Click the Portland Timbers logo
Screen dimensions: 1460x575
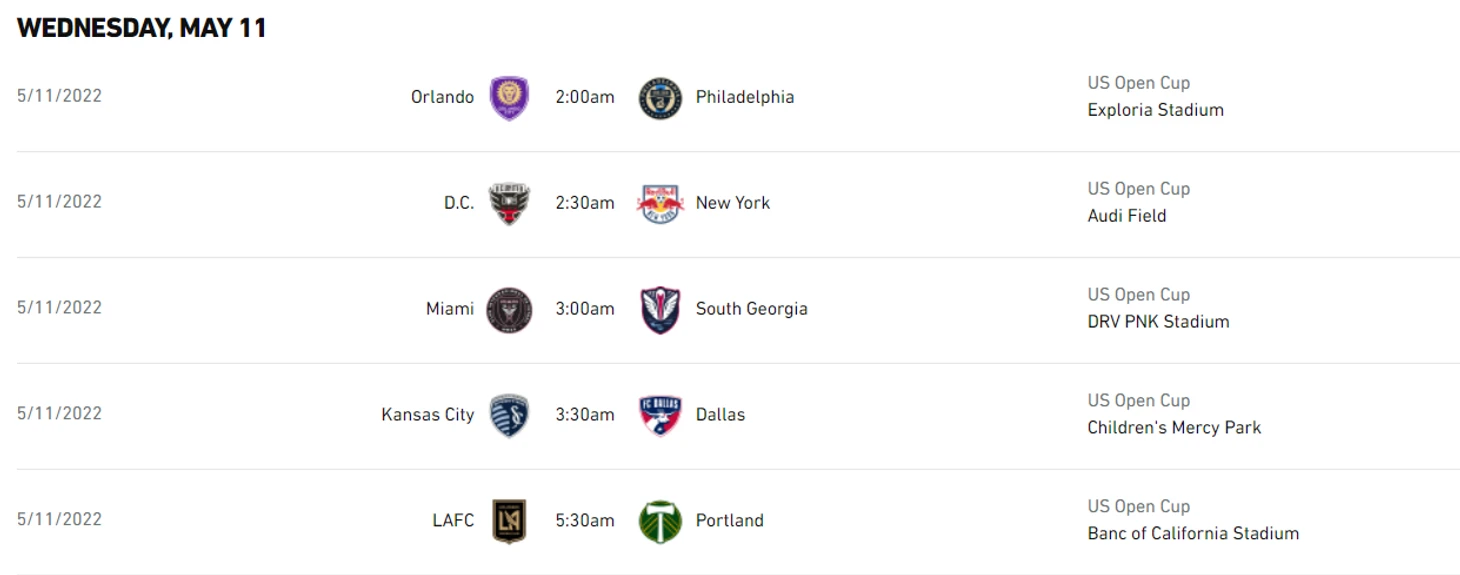click(660, 522)
